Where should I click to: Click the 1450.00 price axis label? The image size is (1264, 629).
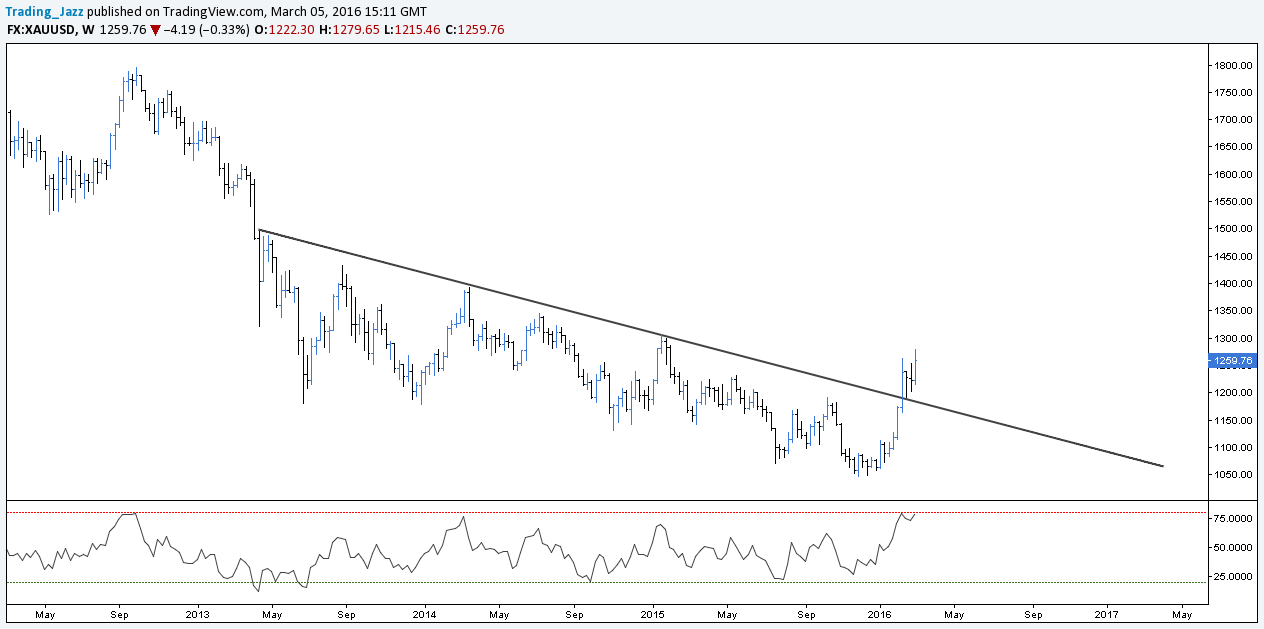1233,256
